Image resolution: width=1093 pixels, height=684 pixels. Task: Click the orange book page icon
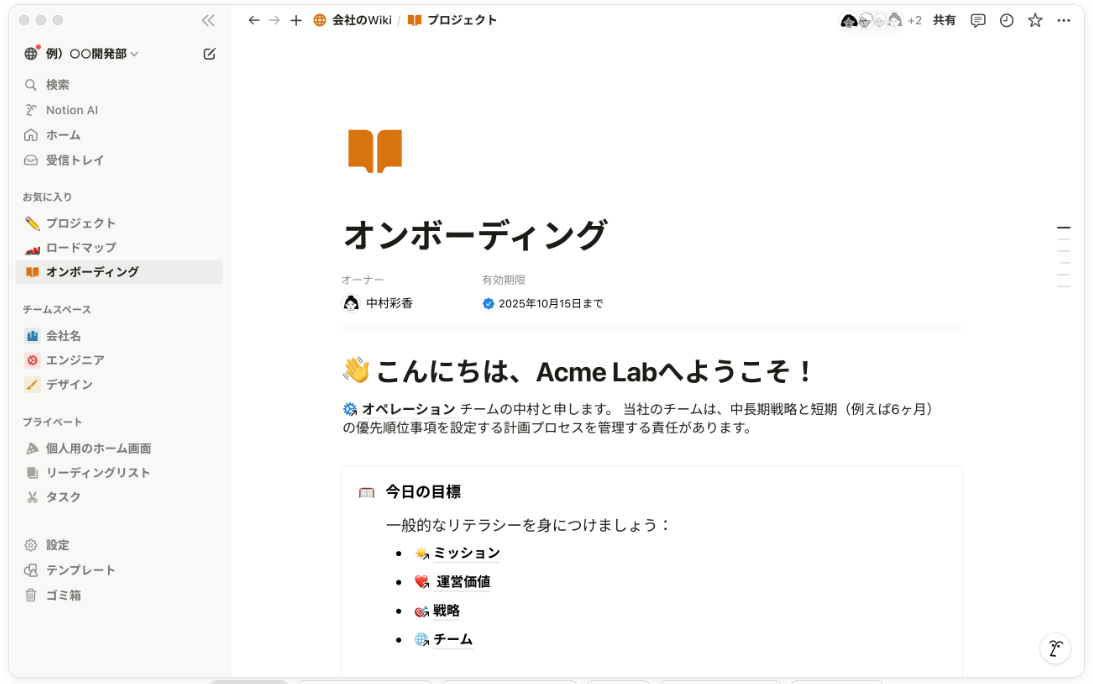click(x=375, y=151)
